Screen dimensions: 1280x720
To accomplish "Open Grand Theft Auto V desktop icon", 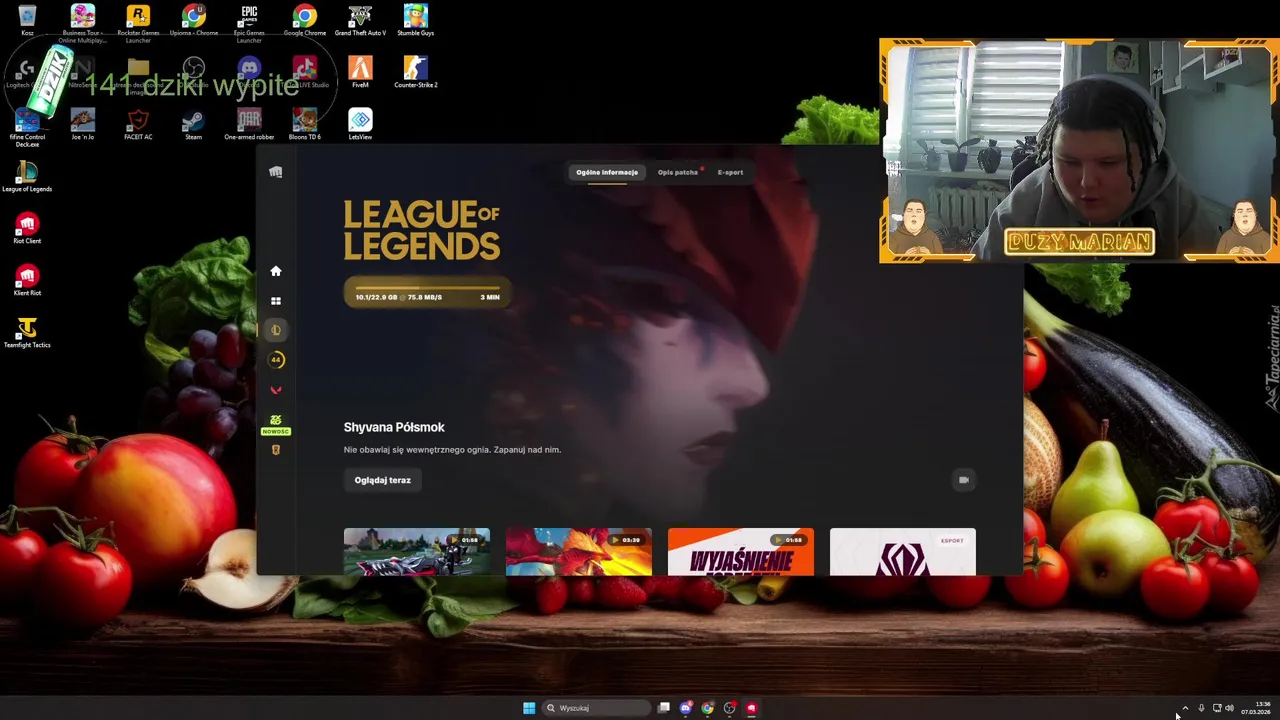I will (360, 20).
